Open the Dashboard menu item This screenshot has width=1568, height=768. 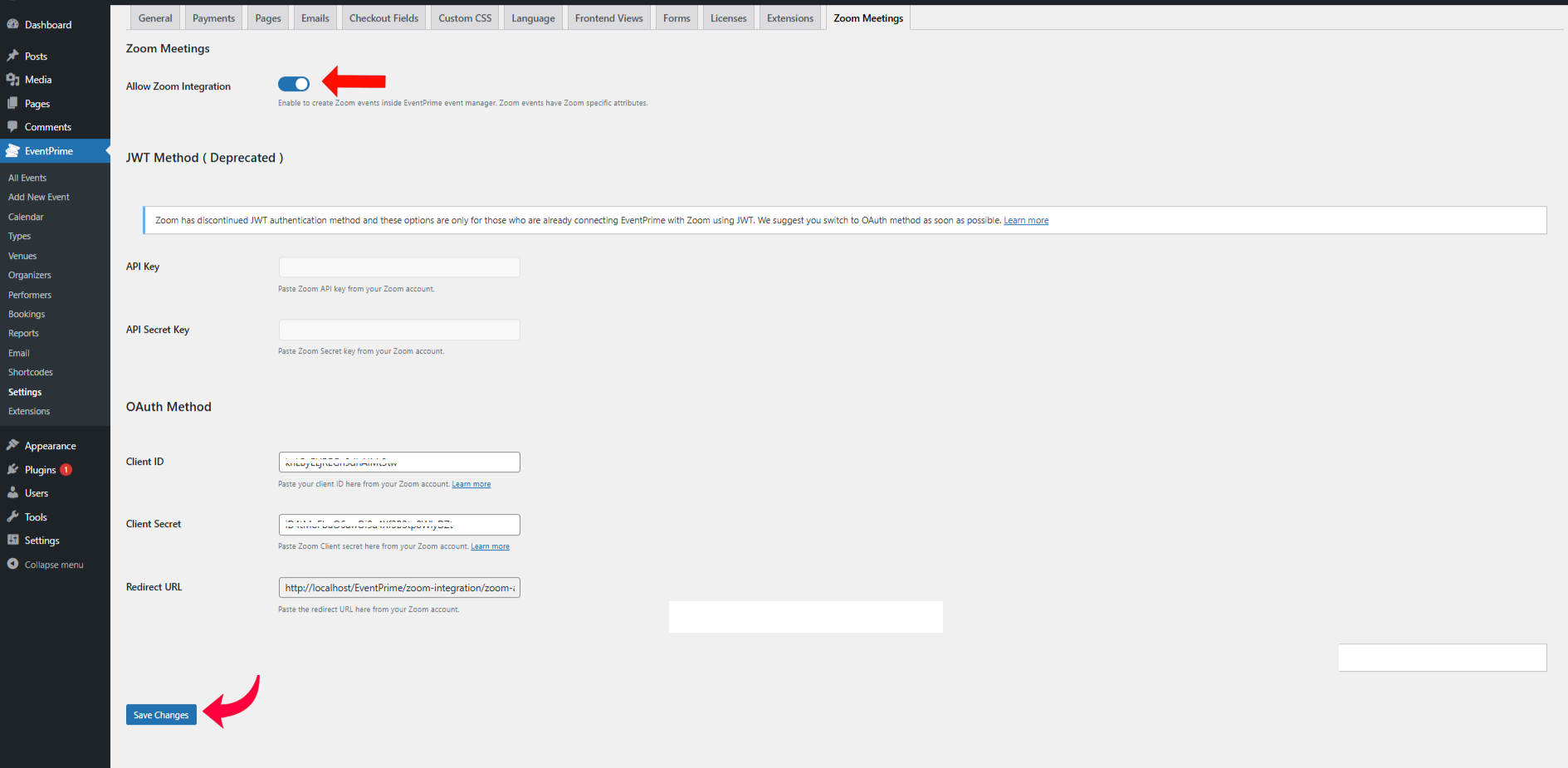point(48,25)
